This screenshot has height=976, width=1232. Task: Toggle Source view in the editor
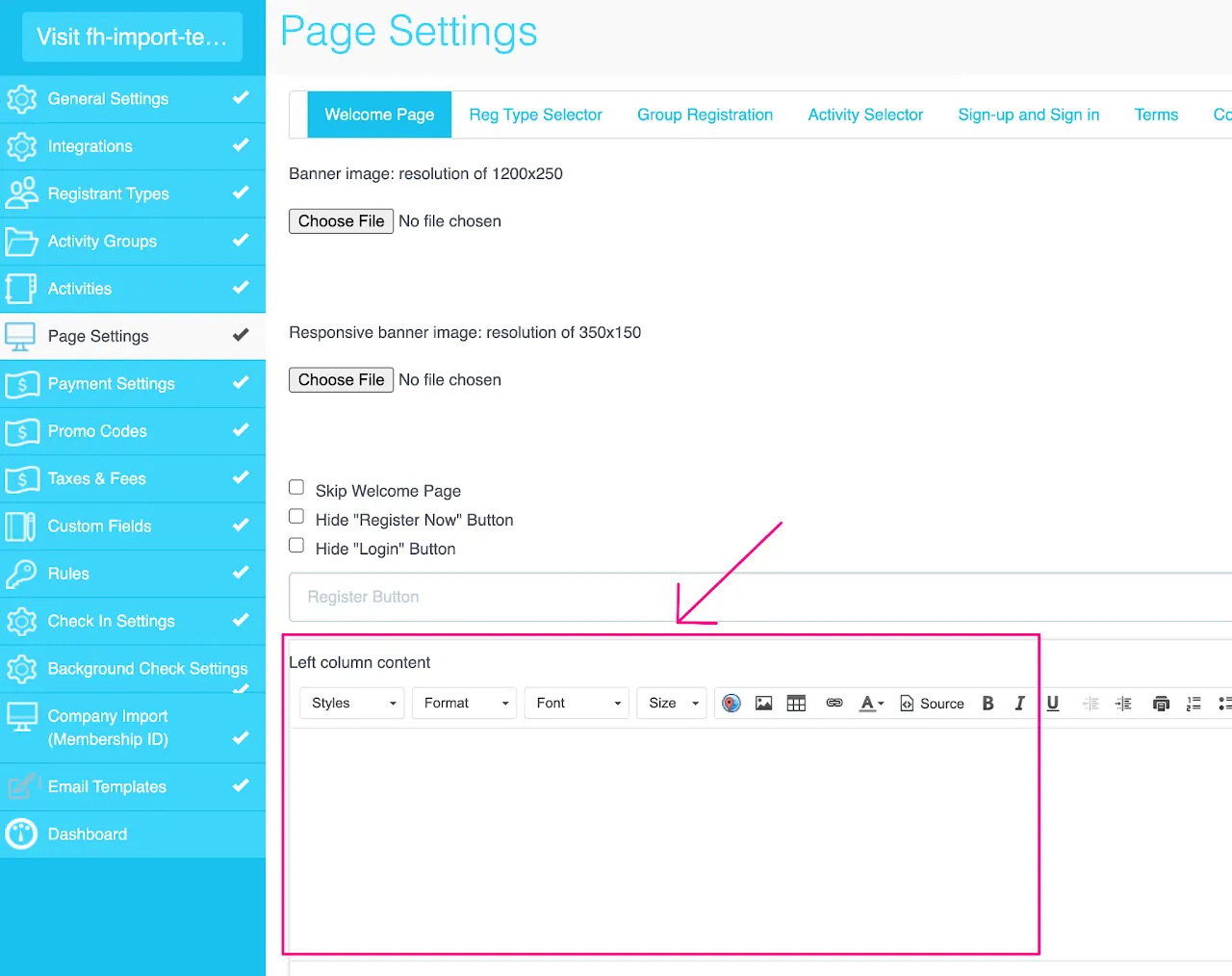(932, 704)
